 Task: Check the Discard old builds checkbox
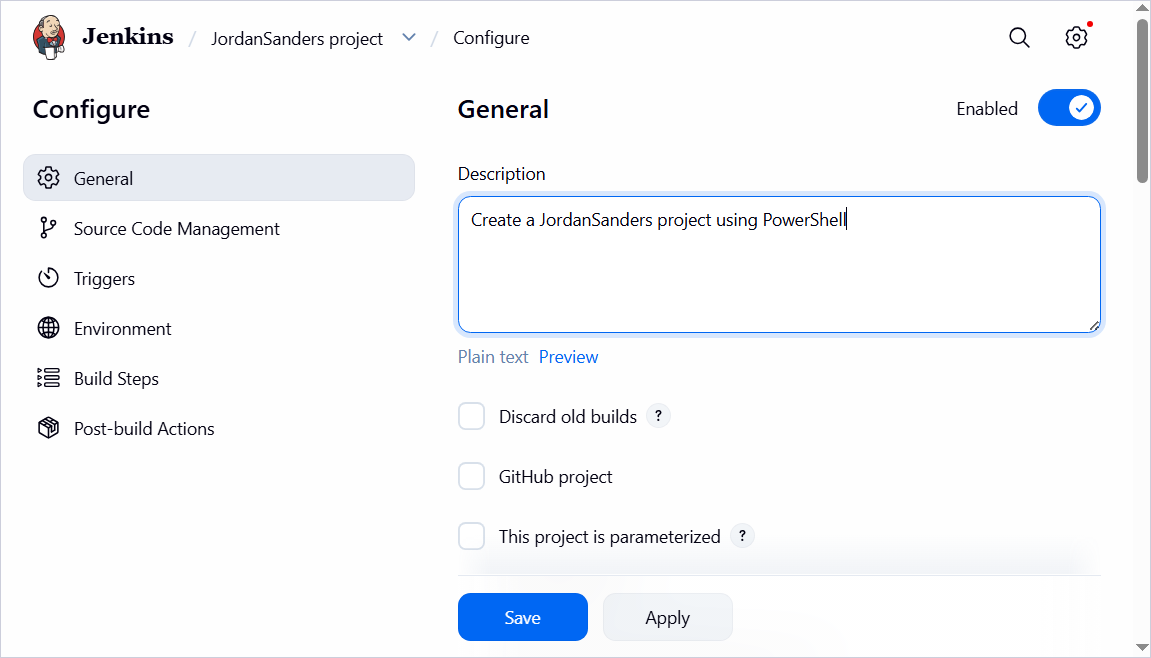click(x=471, y=416)
